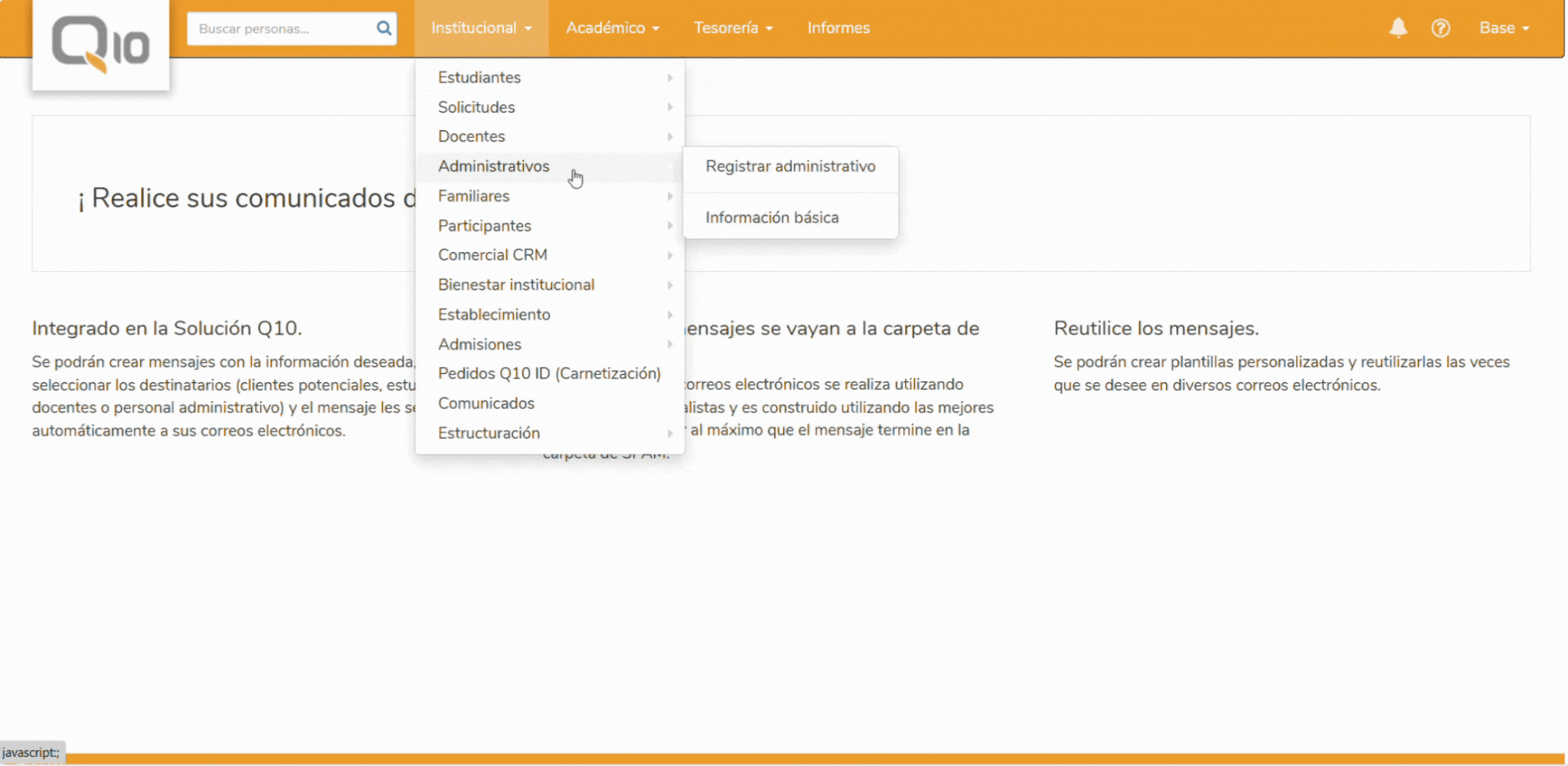The height and width of the screenshot is (766, 1568).
Task: Expand the Estudiantes submenu
Action: (x=479, y=77)
